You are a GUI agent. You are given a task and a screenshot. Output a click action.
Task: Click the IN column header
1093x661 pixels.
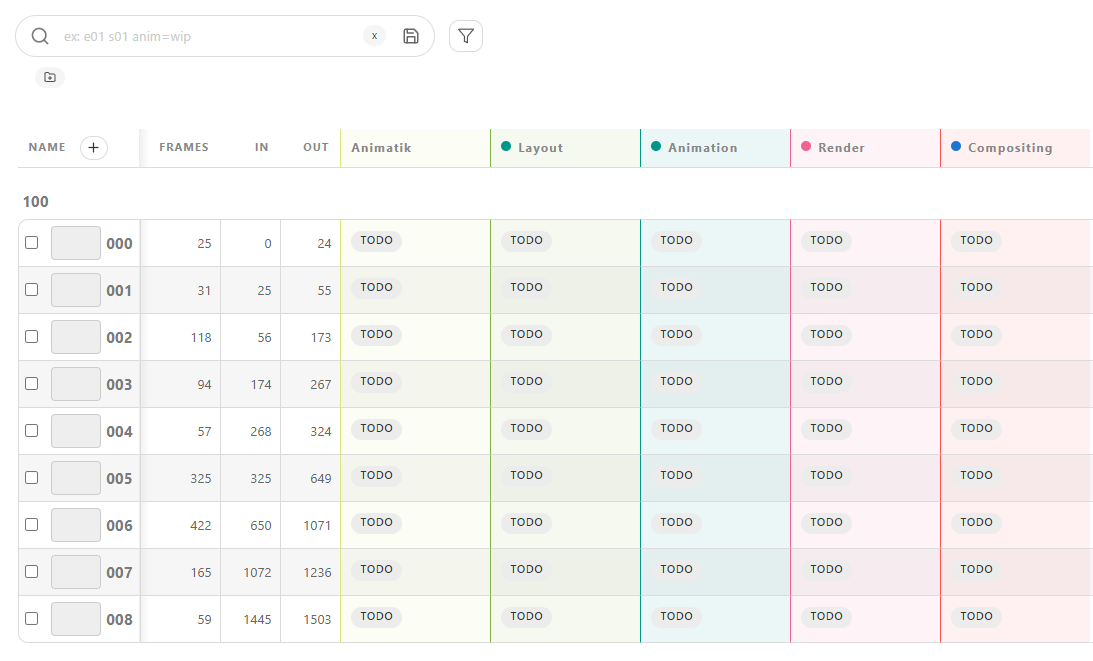261,147
